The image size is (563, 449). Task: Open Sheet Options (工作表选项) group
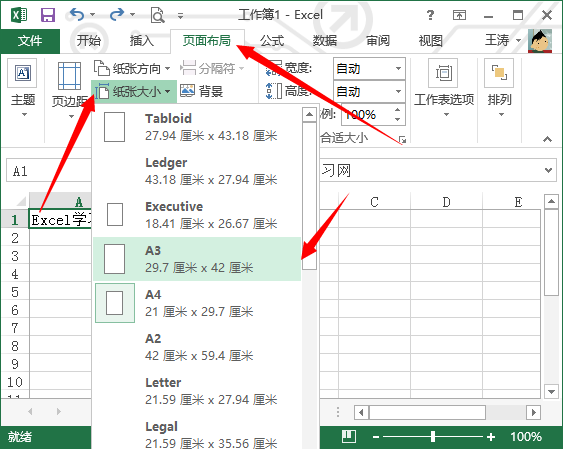(x=444, y=88)
